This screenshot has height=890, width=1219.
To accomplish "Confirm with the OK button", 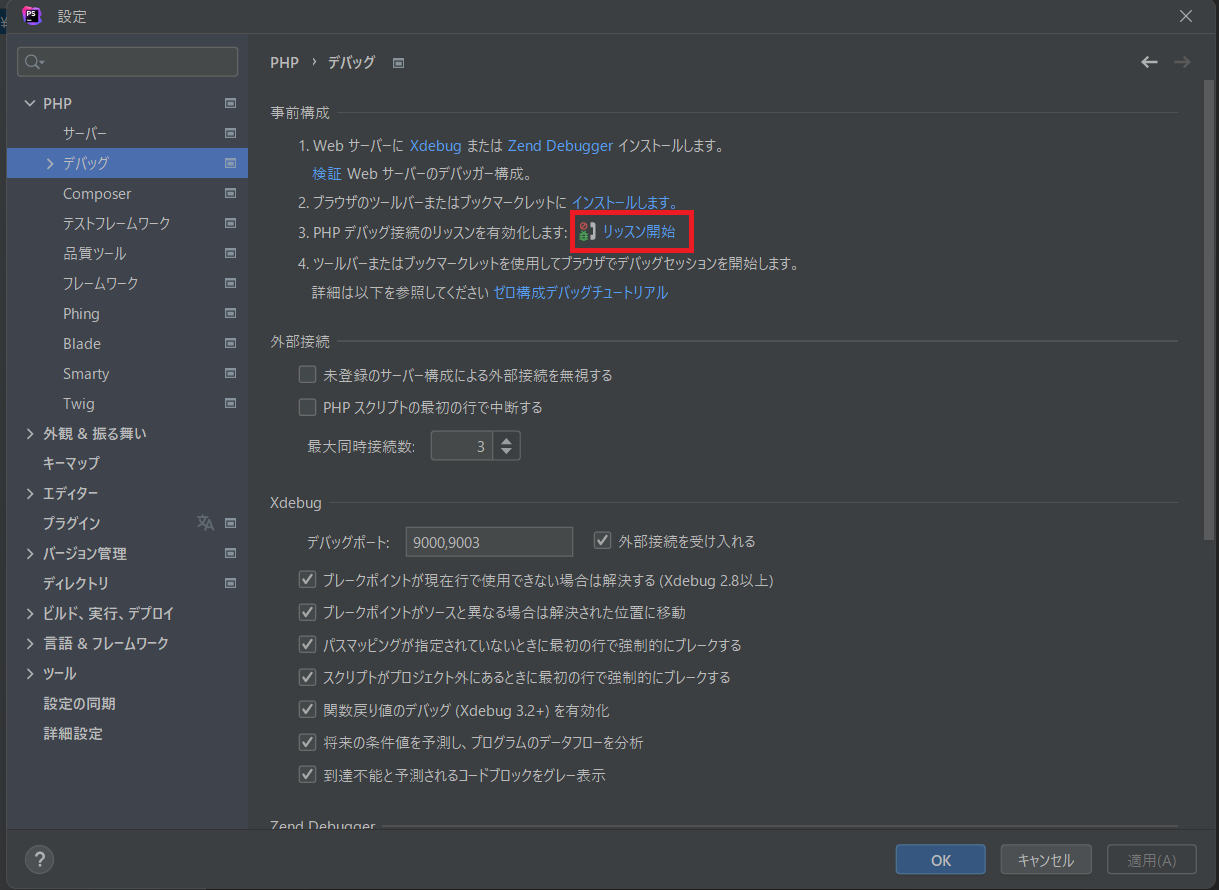I will click(940, 860).
